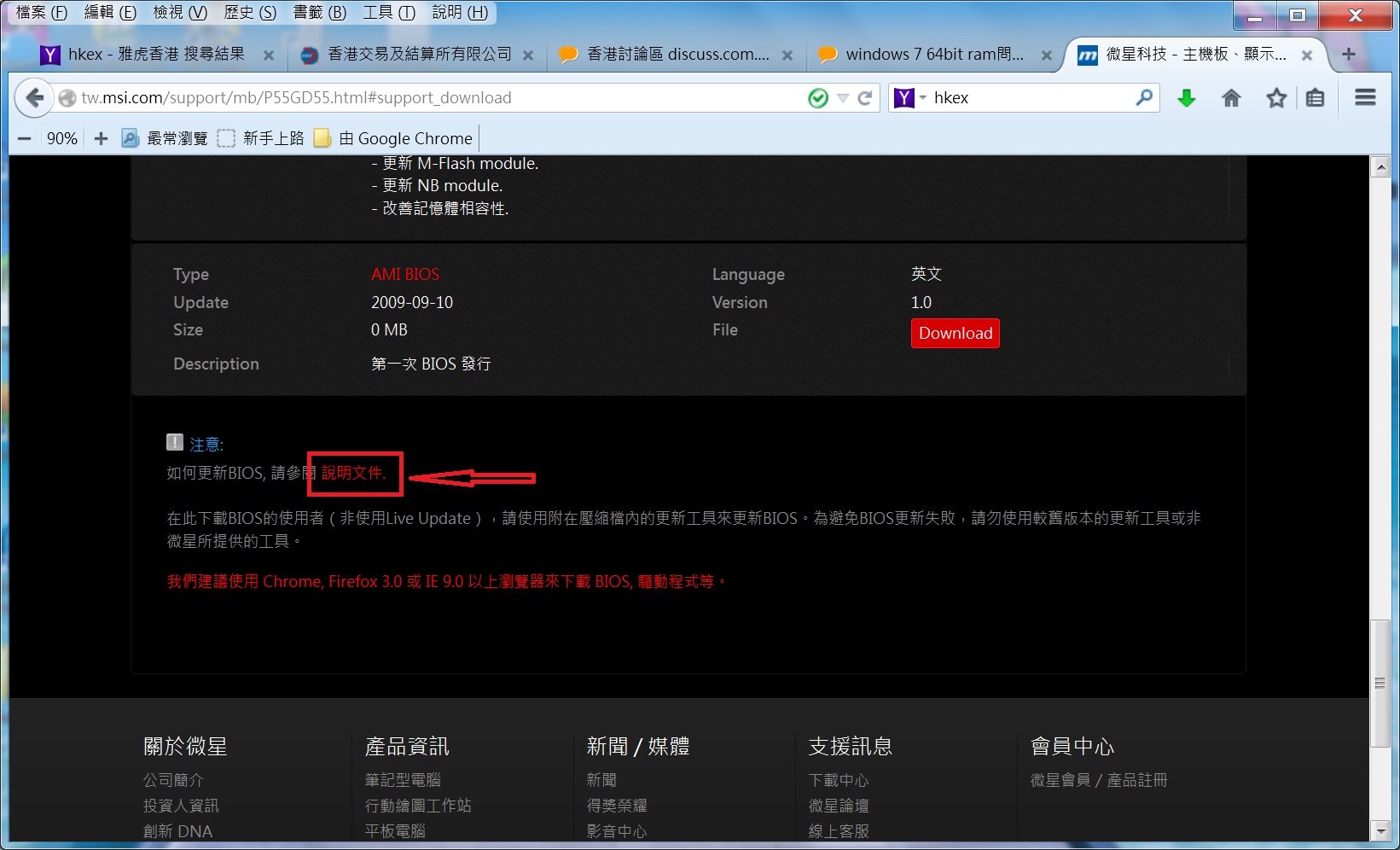
Task: Click site identity globe icon
Action: coord(67,98)
